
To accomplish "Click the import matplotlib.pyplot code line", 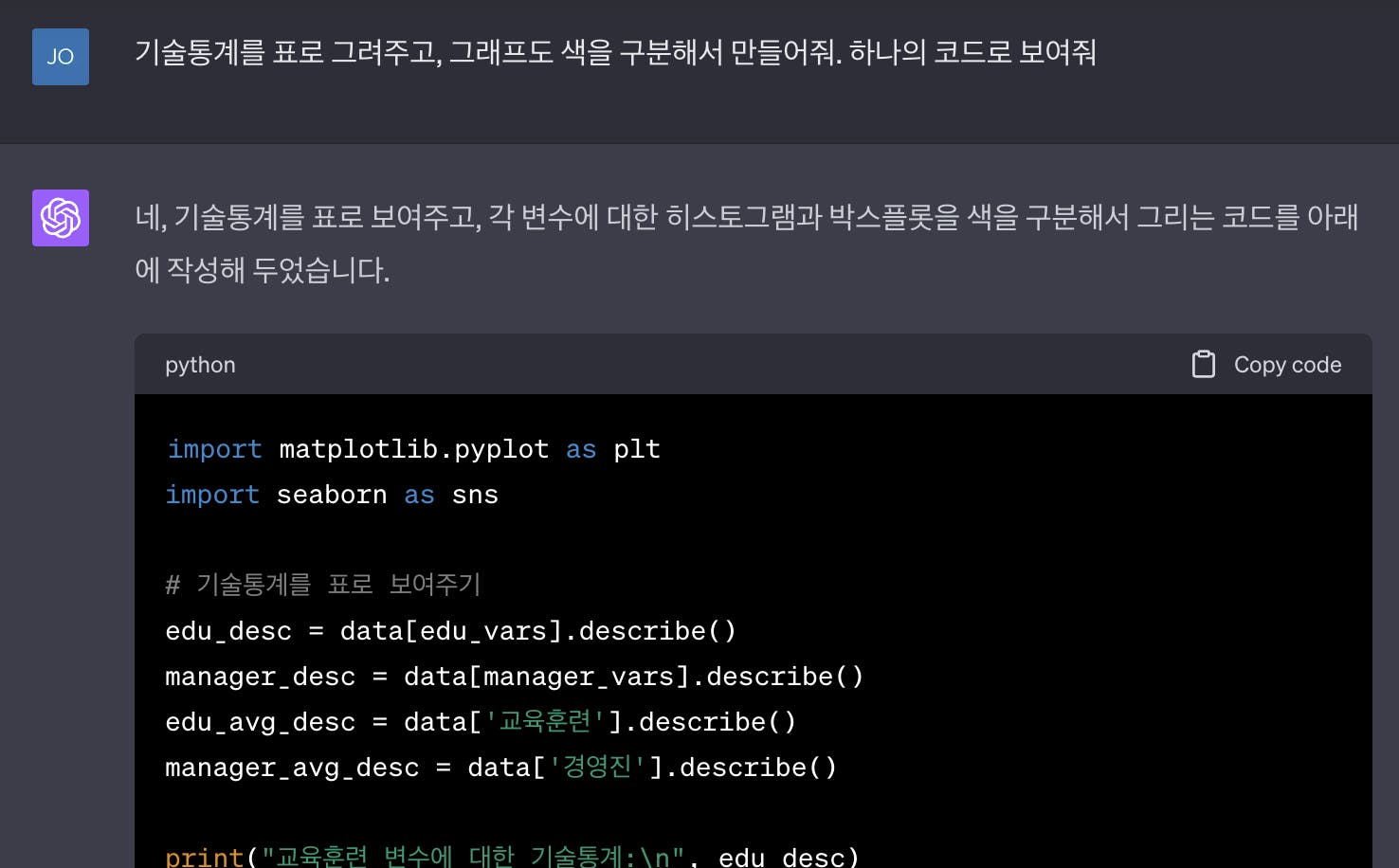I will pos(413,449).
